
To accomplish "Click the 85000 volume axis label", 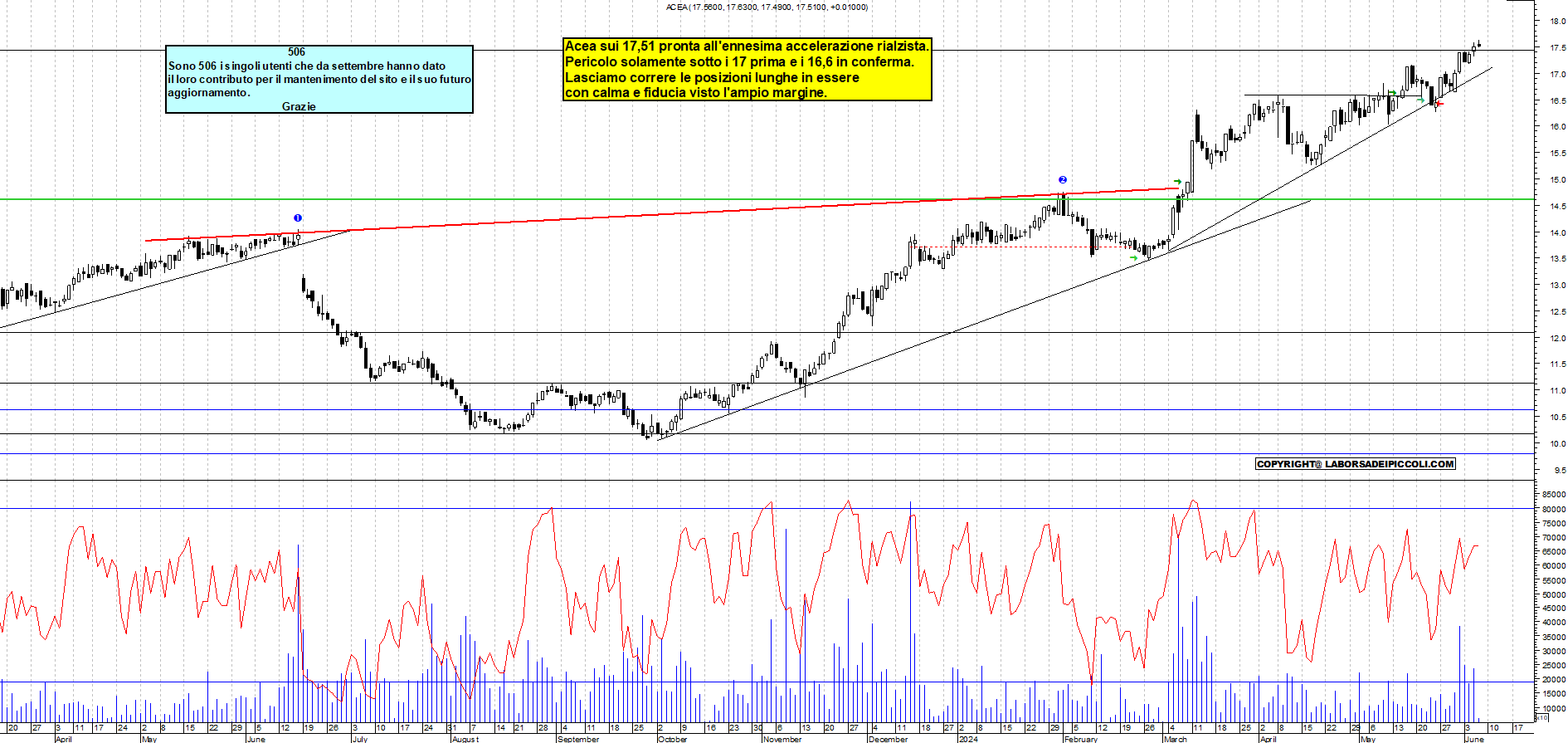I will [x=1554, y=496].
